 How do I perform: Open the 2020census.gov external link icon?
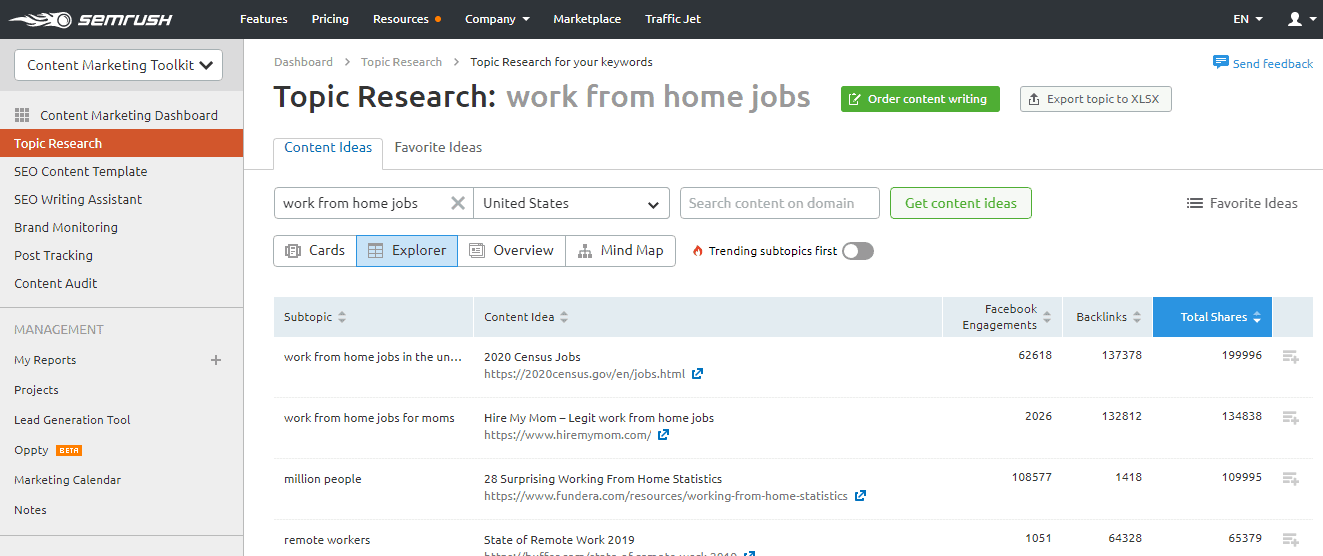[x=698, y=374]
